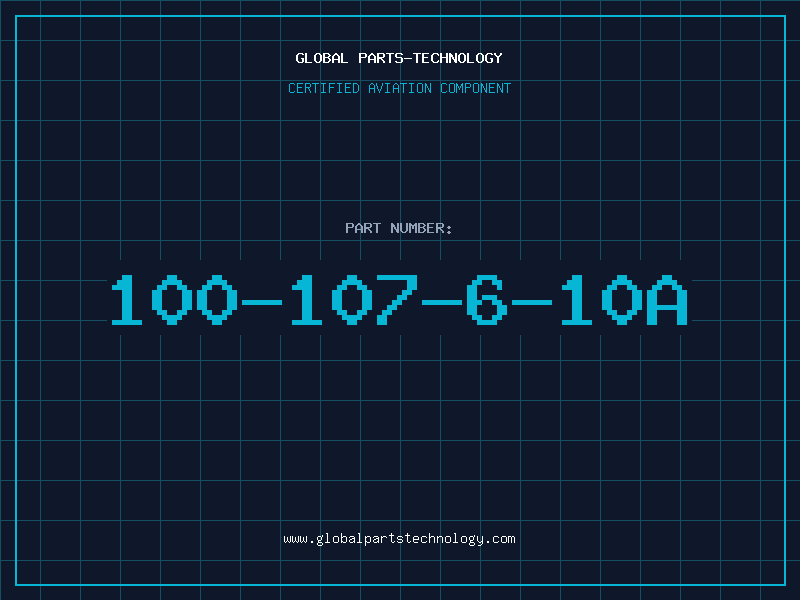Image resolution: width=800 pixels, height=600 pixels.
Task: Open the www.globalpartstechnology.com link
Action: pos(399,539)
